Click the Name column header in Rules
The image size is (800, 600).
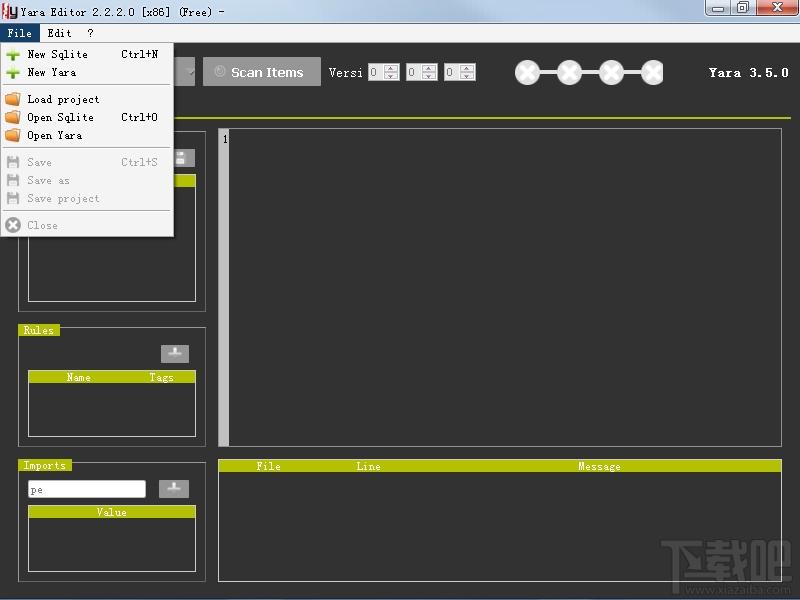click(78, 377)
